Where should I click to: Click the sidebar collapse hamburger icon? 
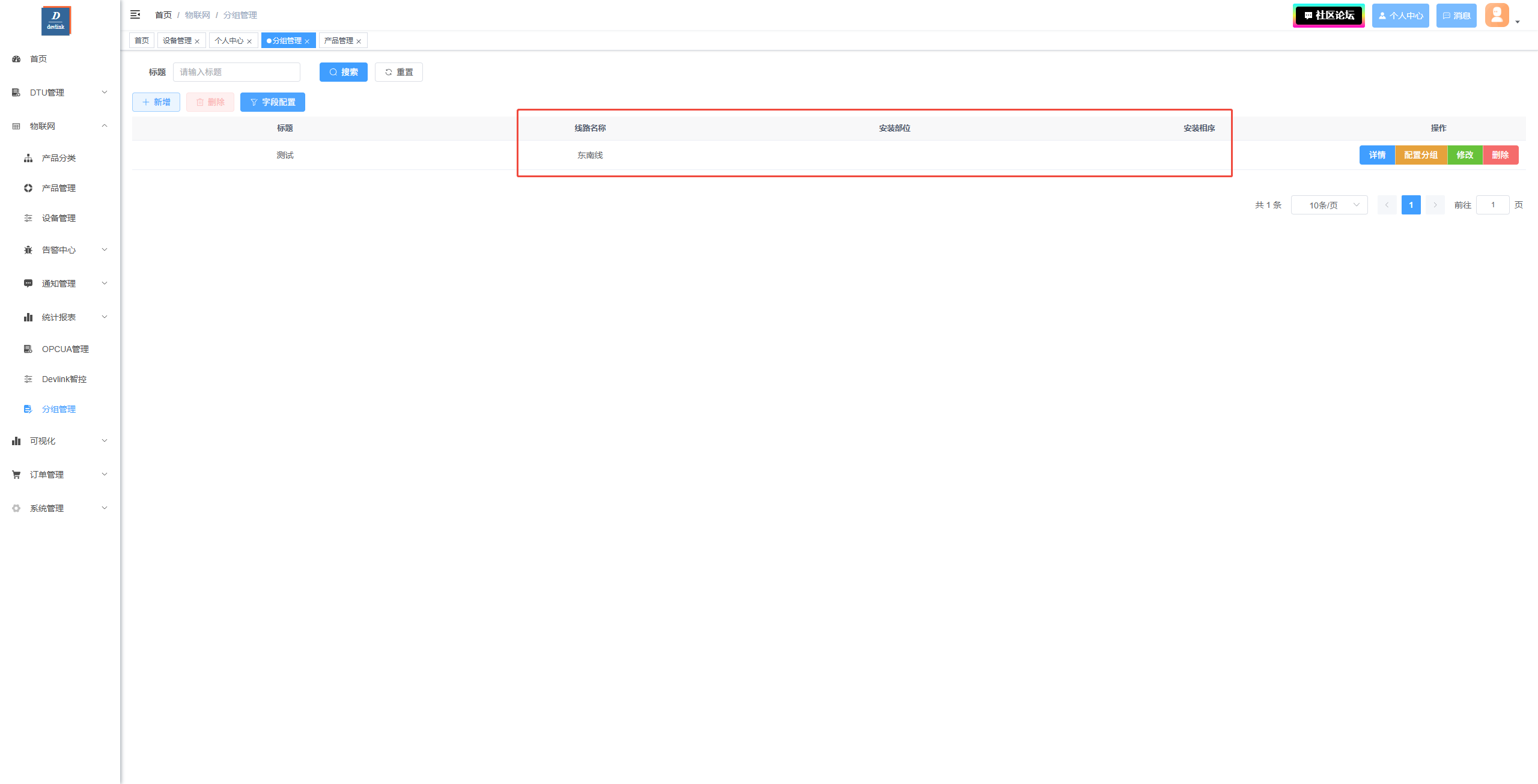tap(135, 14)
